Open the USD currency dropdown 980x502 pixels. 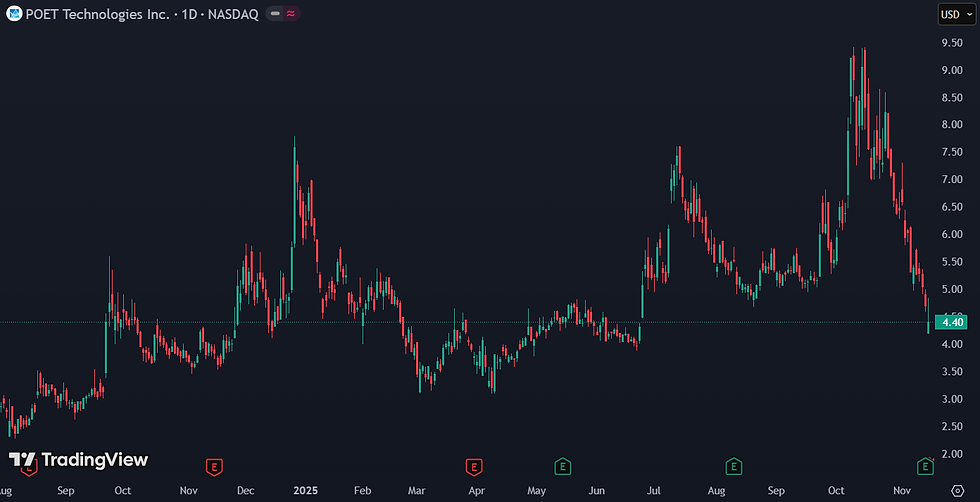956,14
